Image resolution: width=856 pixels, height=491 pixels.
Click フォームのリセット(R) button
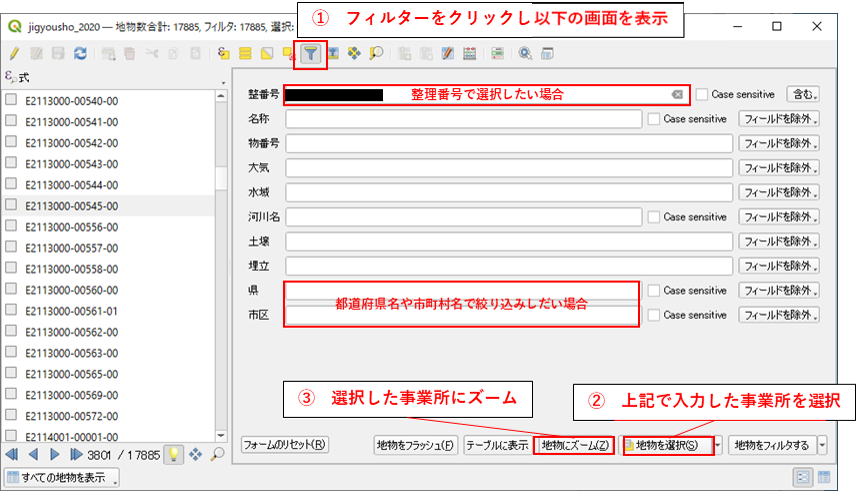click(284, 445)
